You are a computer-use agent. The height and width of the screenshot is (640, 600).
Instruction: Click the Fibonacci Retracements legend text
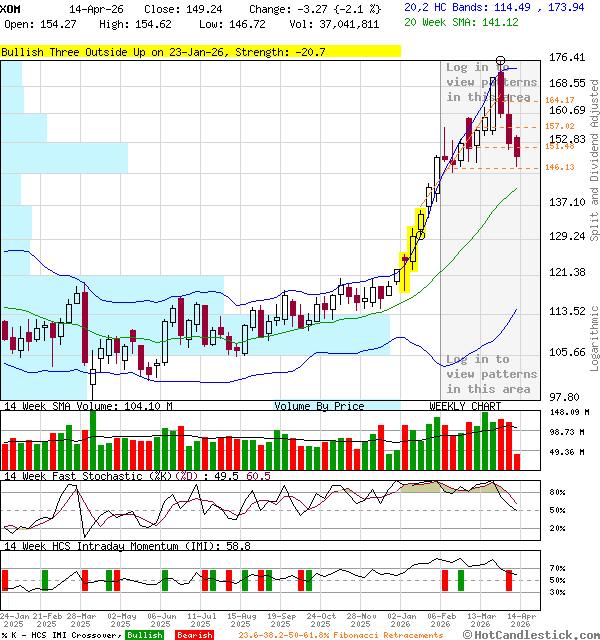click(341, 635)
